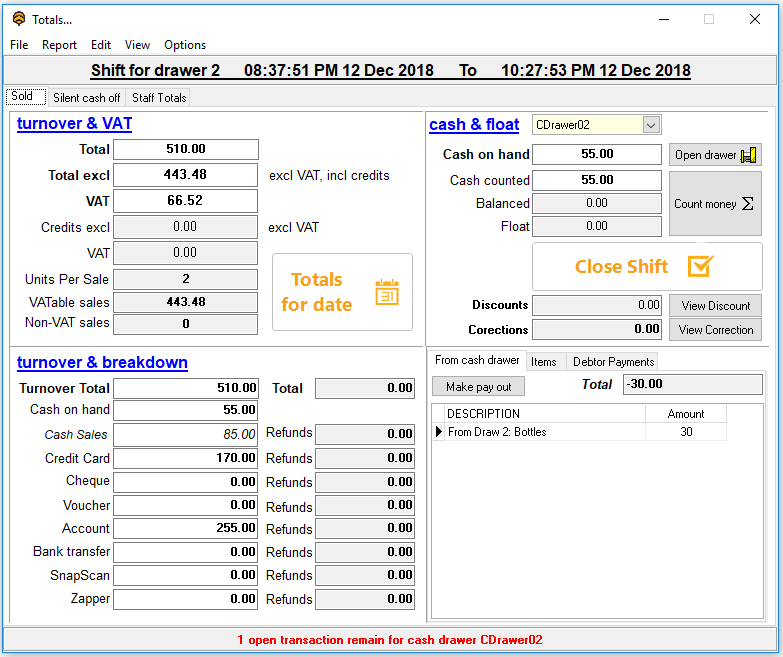Expand the CDrawer02 drawer dropdown
Viewport: 783px width, 657px height.
click(651, 125)
